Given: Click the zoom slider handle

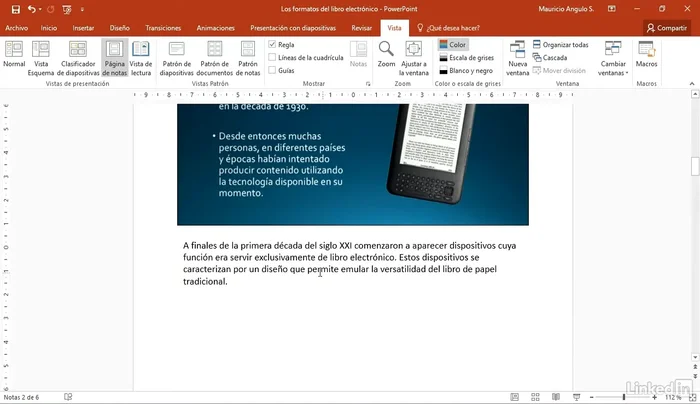Looking at the screenshot, I should (624, 397).
